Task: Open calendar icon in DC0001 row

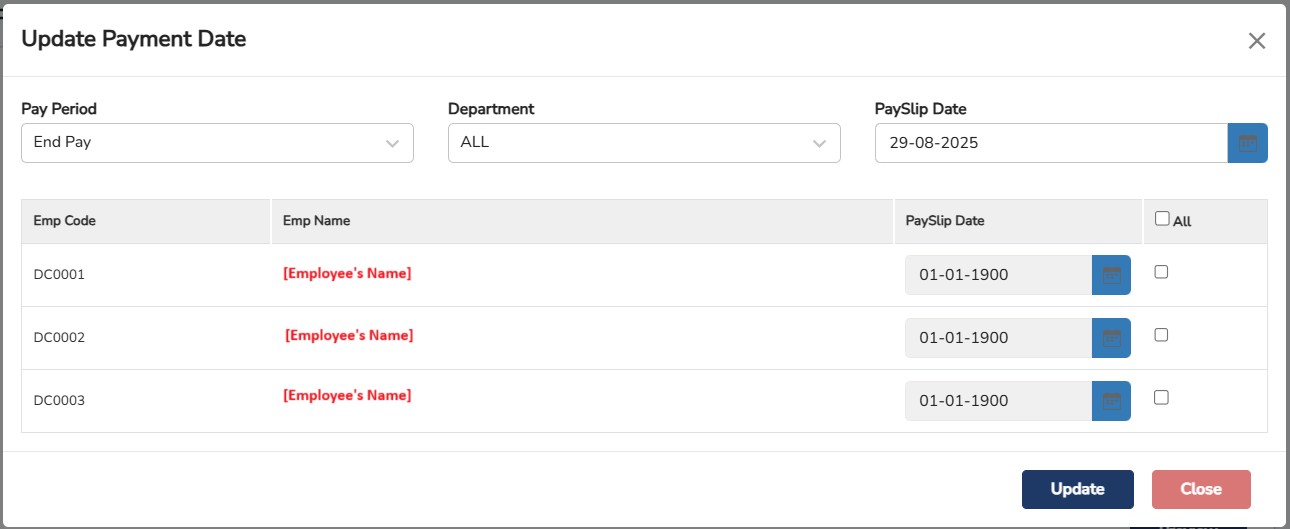Action: pyautogui.click(x=1111, y=275)
